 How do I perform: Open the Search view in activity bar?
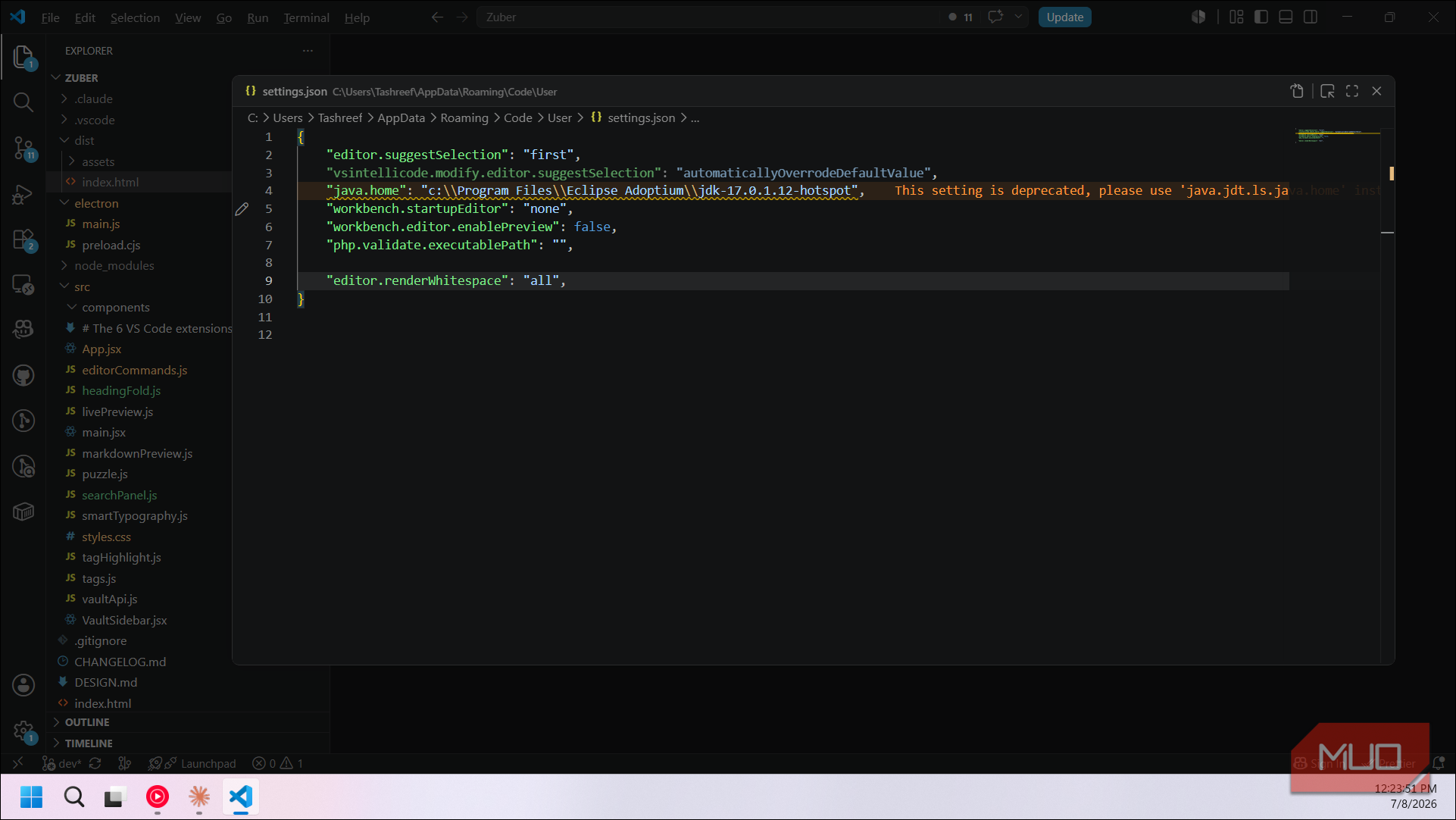point(23,102)
